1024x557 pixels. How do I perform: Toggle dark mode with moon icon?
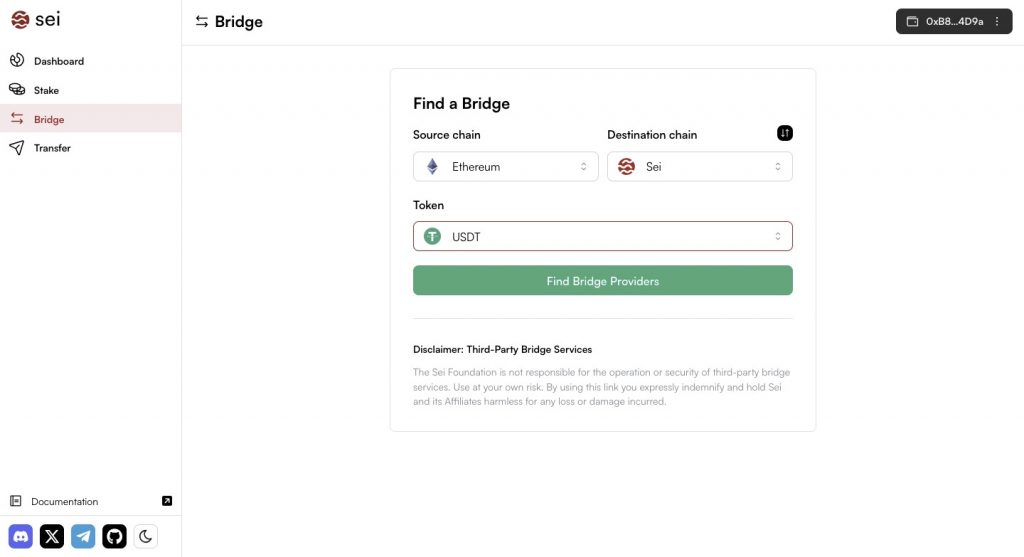(145, 536)
